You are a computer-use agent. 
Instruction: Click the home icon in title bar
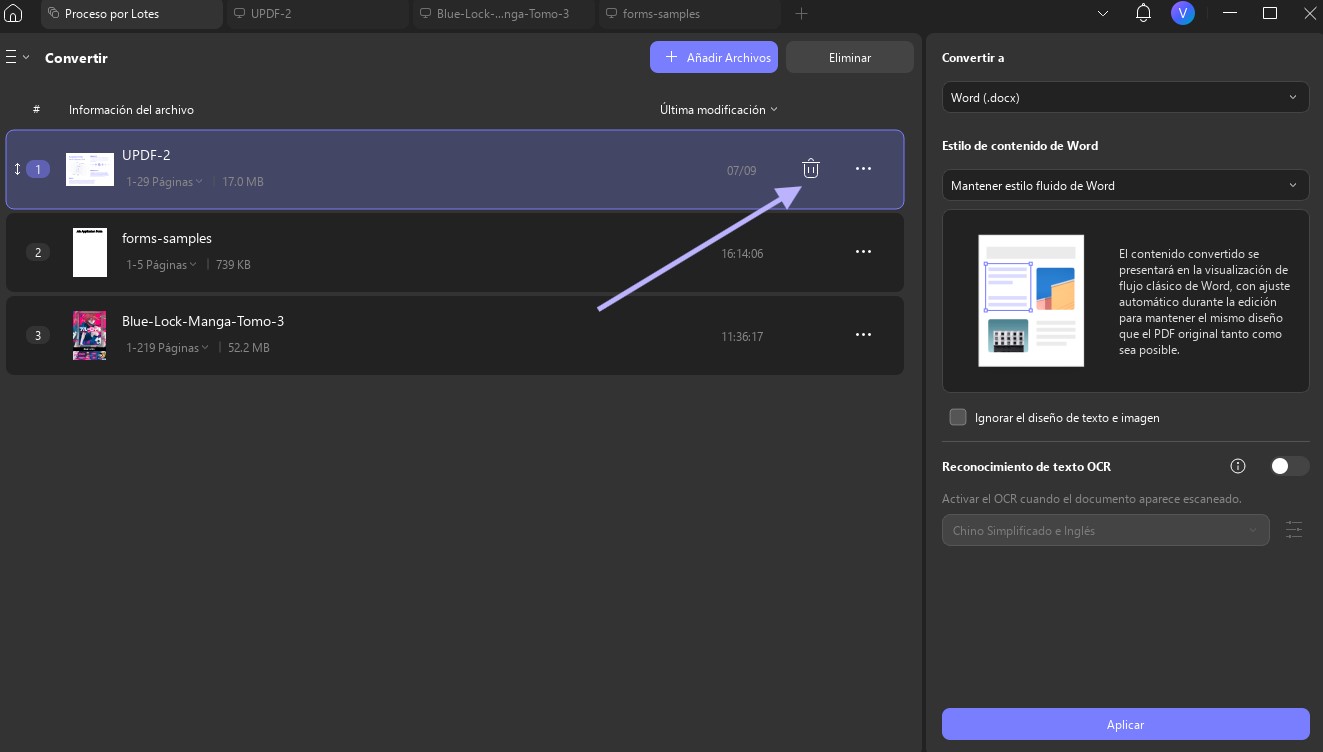click(13, 14)
